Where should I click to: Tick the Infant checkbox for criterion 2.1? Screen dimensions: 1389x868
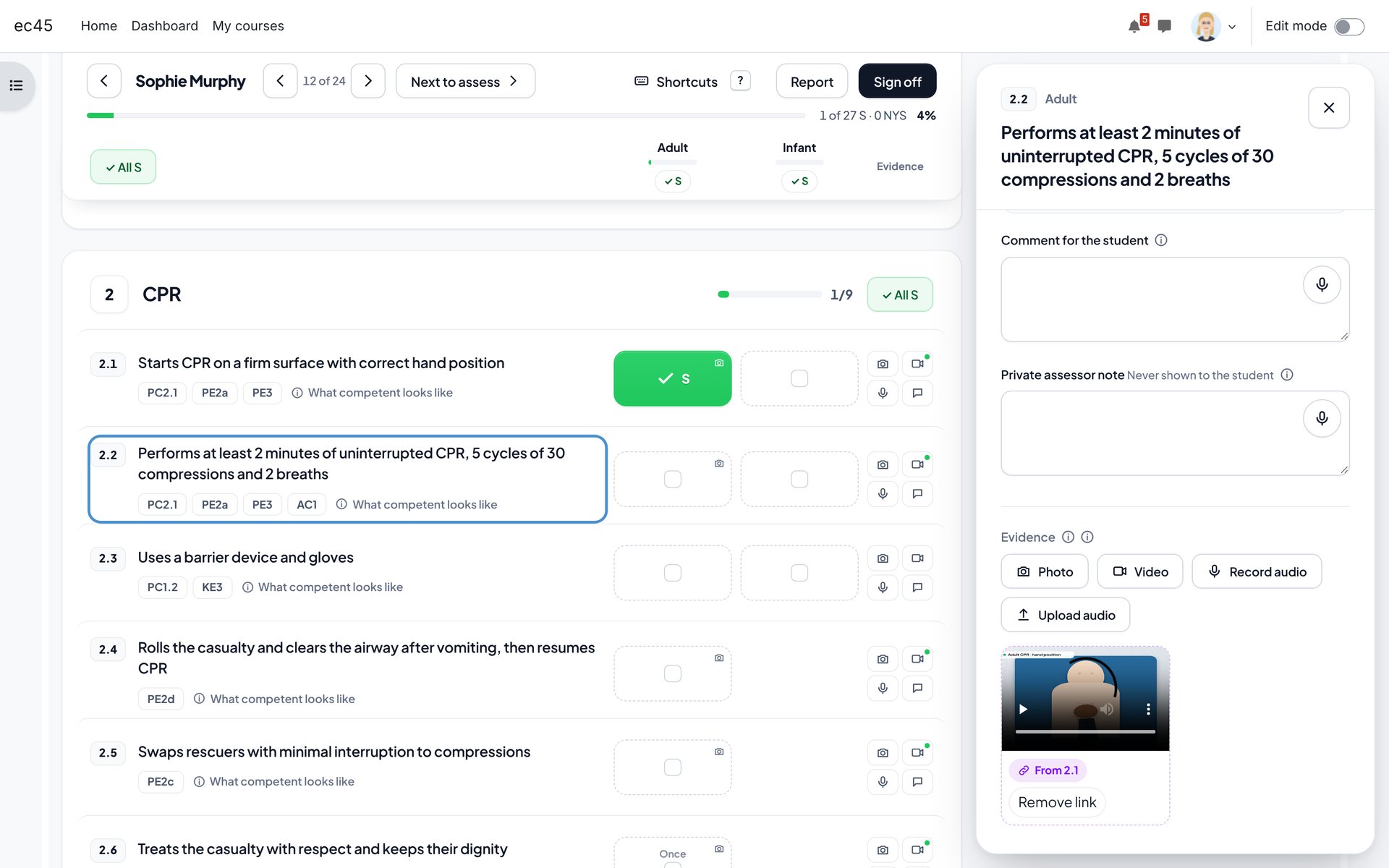point(799,378)
